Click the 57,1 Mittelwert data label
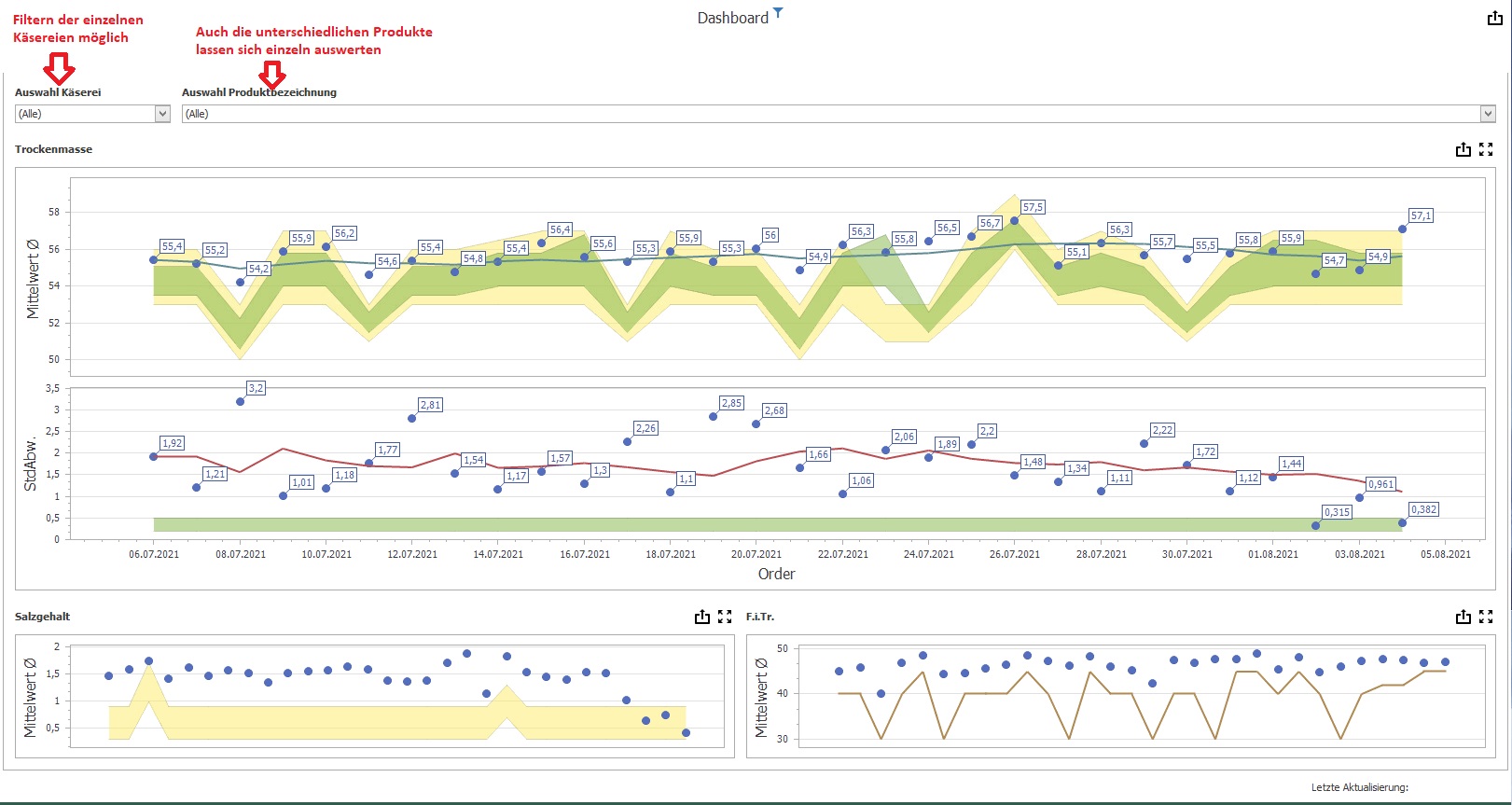 coord(1421,215)
